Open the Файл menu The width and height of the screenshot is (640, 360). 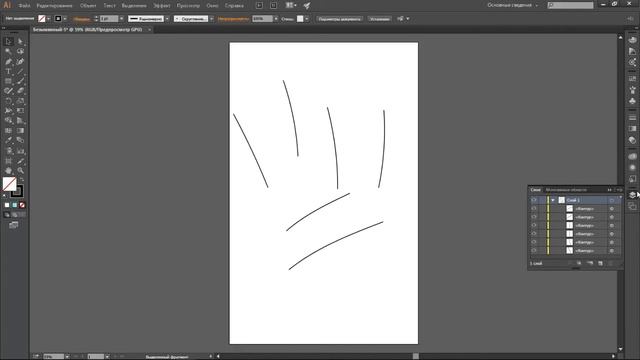click(24, 6)
